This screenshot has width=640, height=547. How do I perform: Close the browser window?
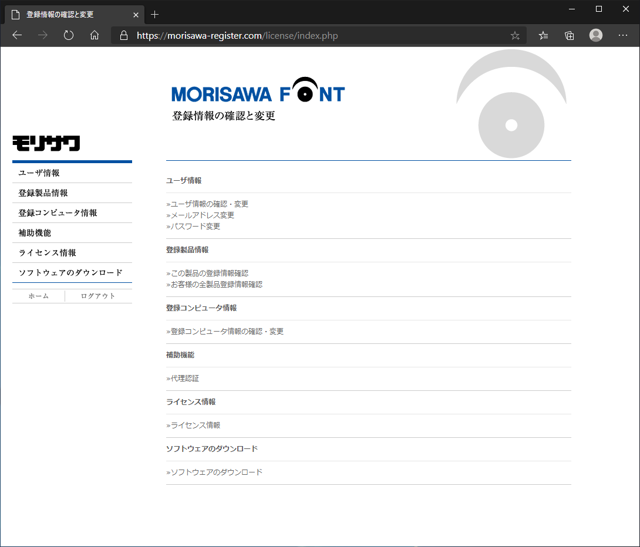pos(626,9)
